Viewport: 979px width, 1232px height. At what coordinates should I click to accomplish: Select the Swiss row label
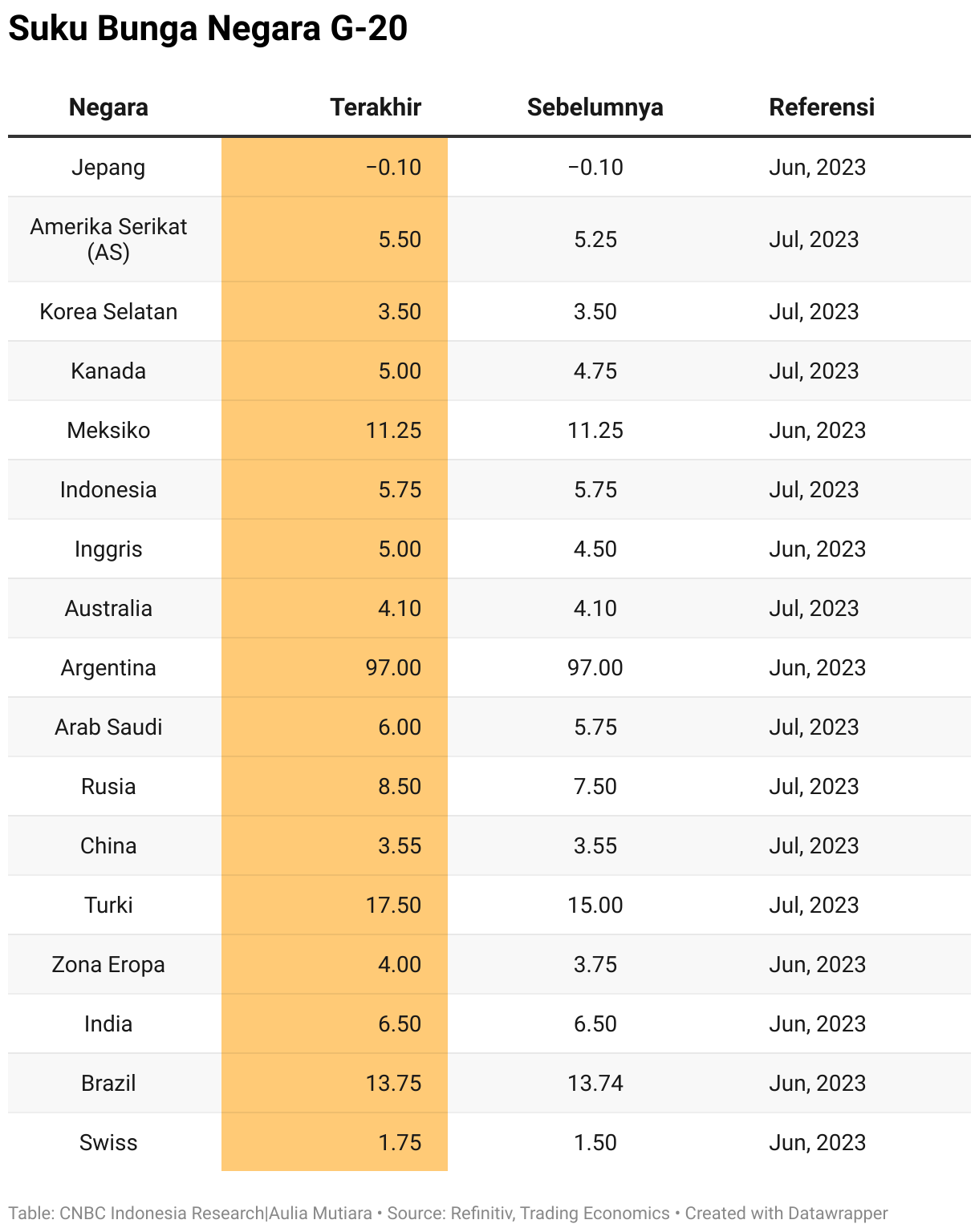(108, 1143)
